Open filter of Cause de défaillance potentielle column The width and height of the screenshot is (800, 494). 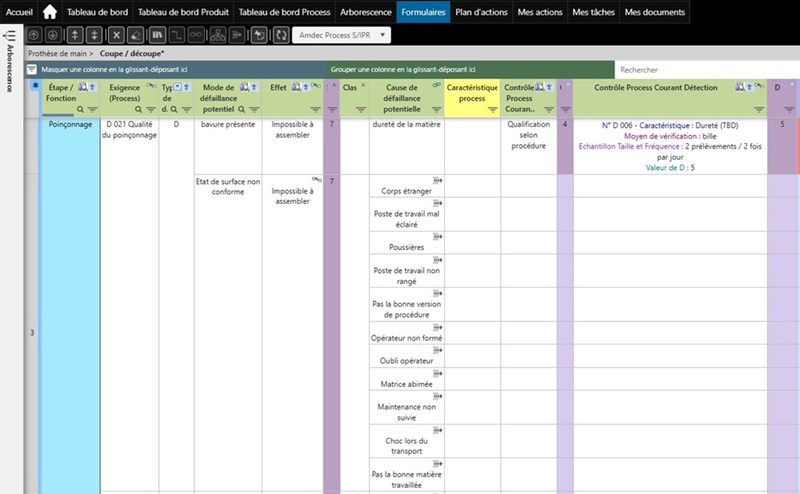pos(436,109)
